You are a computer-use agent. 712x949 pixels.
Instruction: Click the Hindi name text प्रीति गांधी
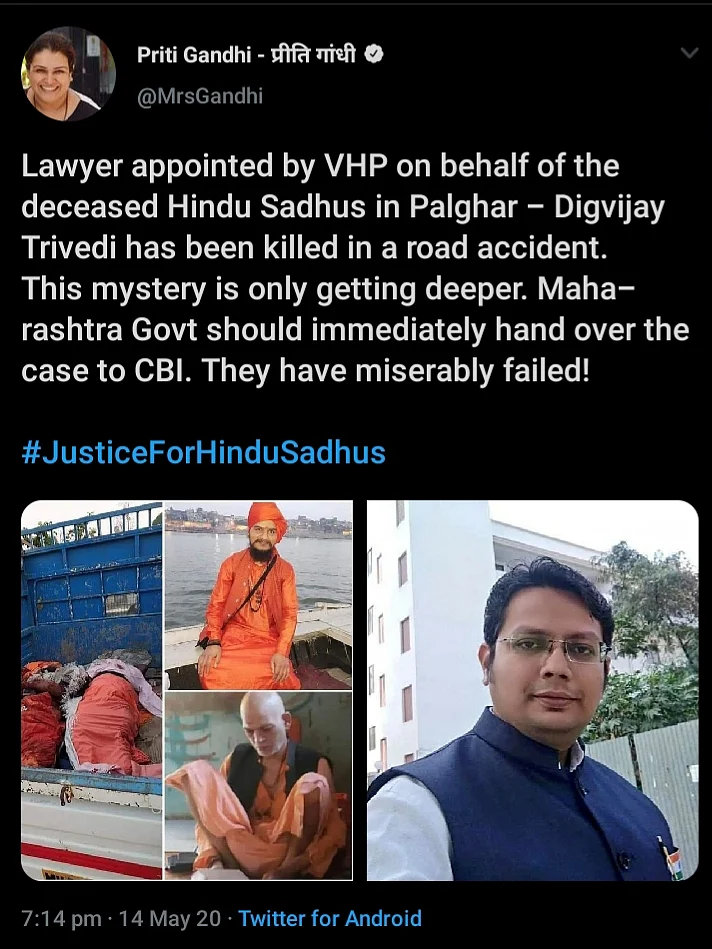coord(314,54)
